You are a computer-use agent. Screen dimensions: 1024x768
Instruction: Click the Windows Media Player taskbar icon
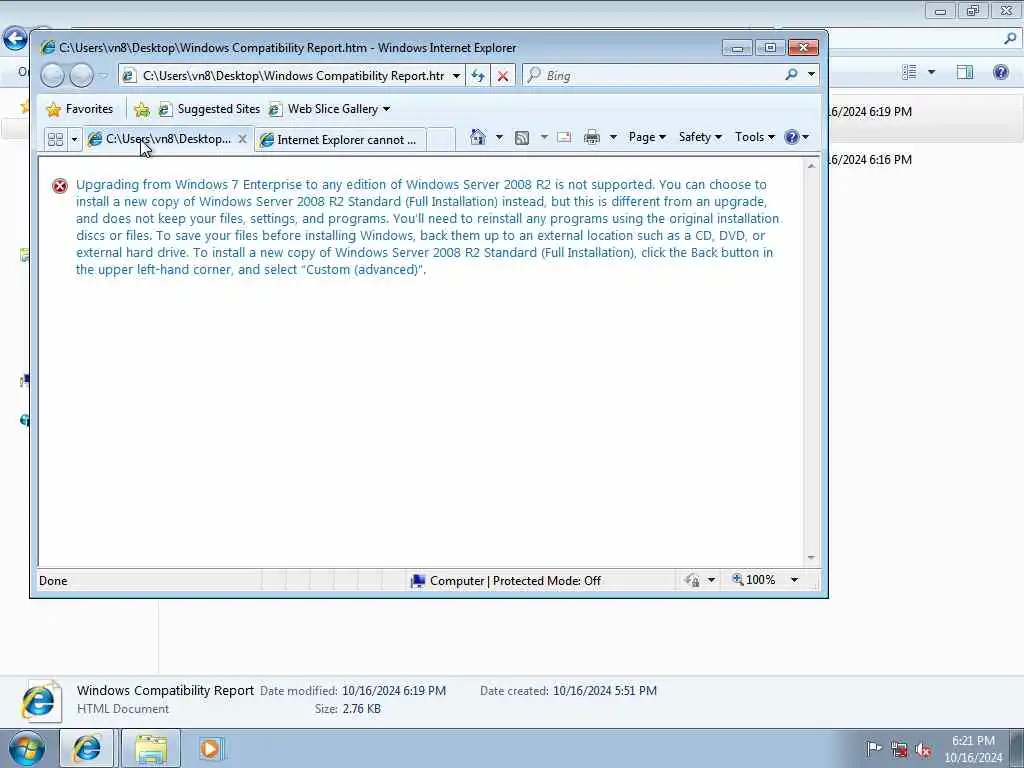(x=211, y=748)
